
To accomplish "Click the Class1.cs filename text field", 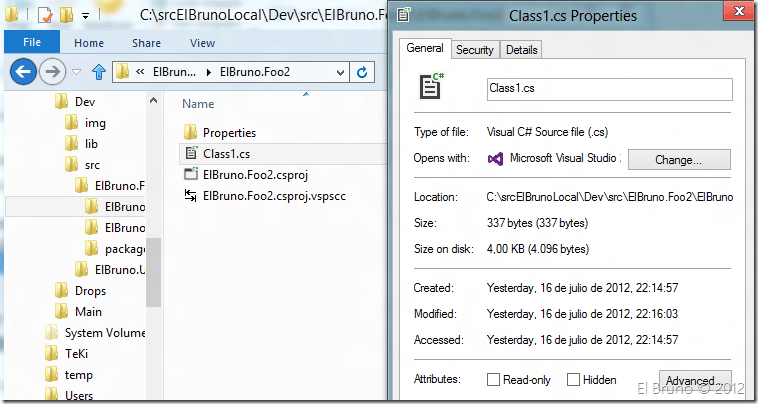I will point(608,89).
